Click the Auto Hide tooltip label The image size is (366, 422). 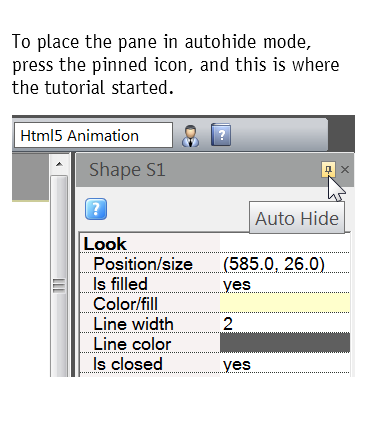[x=297, y=218]
